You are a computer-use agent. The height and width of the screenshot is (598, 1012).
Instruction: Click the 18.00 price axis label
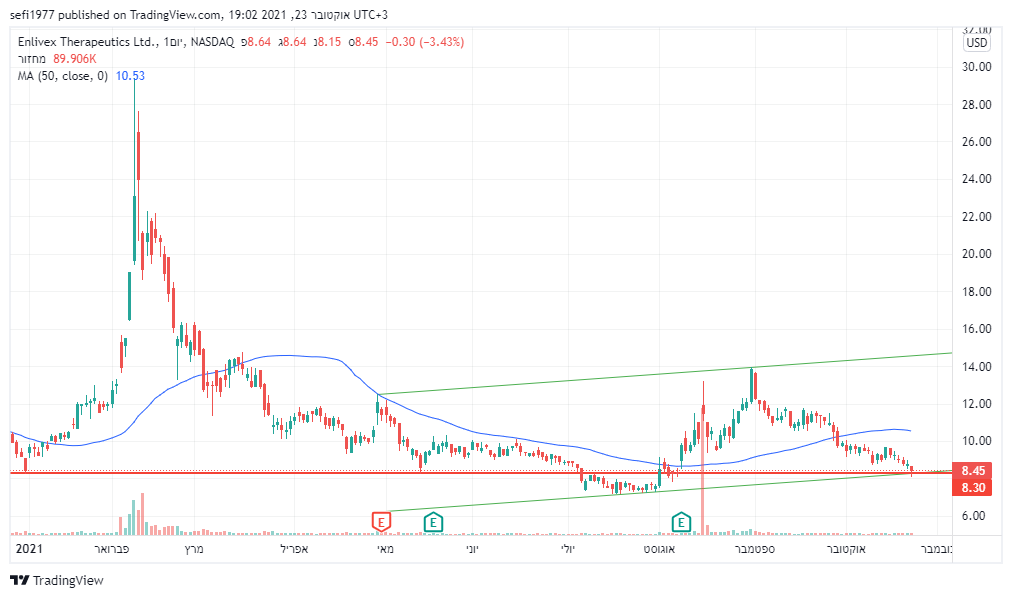click(x=977, y=292)
